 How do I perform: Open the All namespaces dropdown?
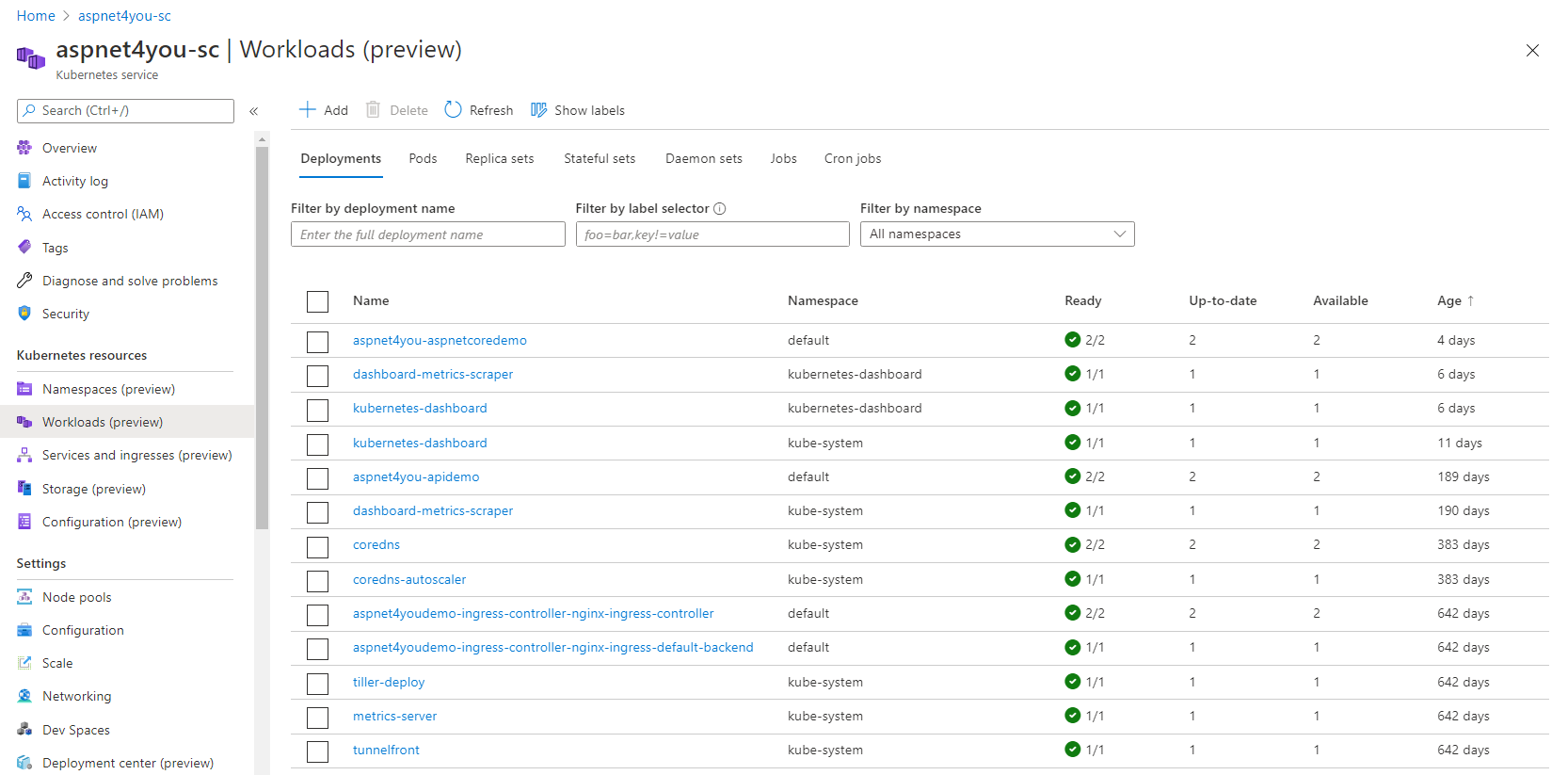997,234
